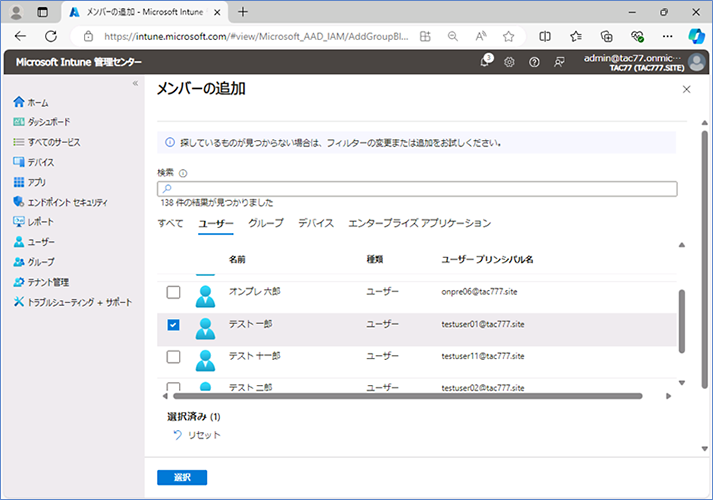Uncheck the box for テスト 一郎
The height and width of the screenshot is (500, 713).
click(173, 325)
